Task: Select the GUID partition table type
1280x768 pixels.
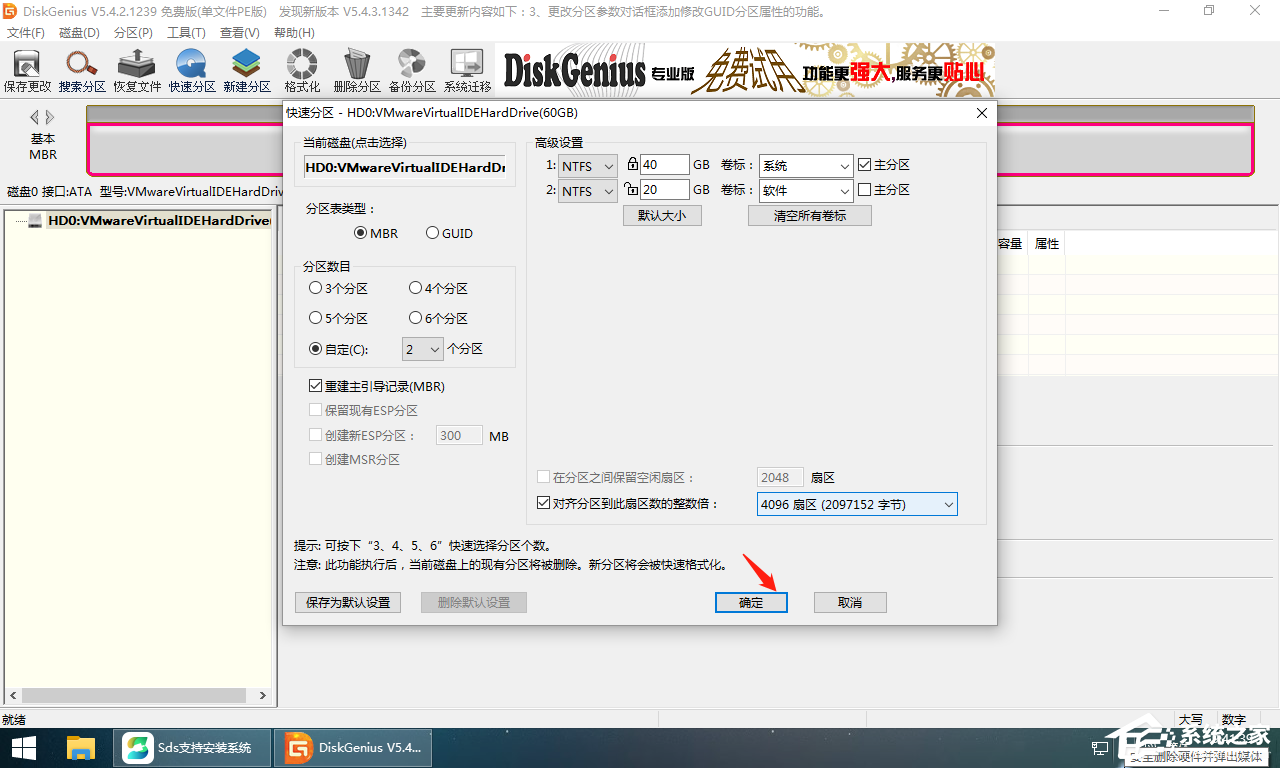Action: 449,233
